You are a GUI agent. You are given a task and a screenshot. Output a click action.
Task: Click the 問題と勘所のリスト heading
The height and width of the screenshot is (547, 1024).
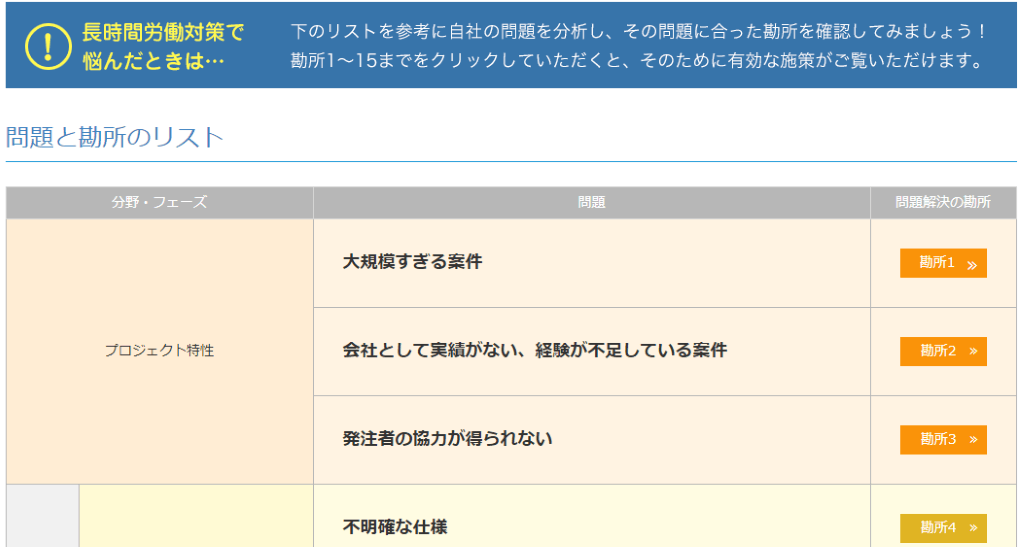pos(115,138)
